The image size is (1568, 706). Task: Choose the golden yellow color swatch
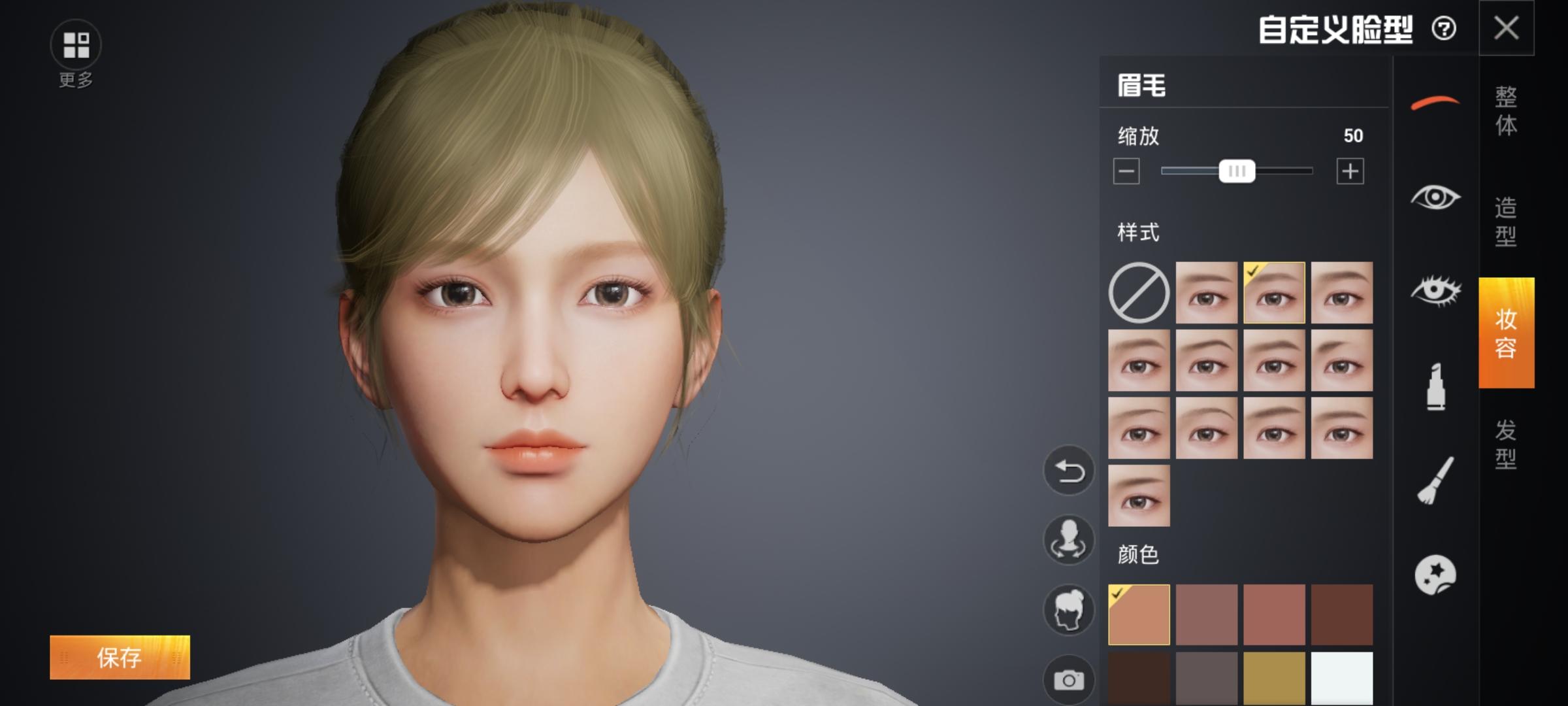click(x=1274, y=679)
